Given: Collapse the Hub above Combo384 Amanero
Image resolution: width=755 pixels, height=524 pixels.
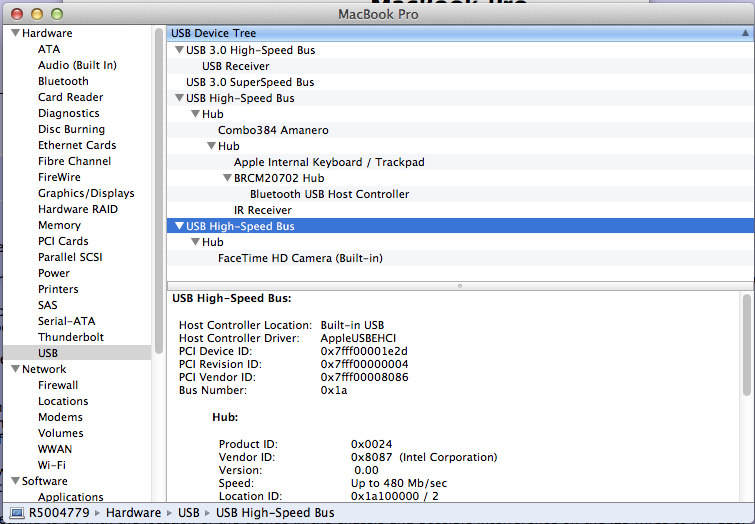Looking at the screenshot, I should (195, 114).
